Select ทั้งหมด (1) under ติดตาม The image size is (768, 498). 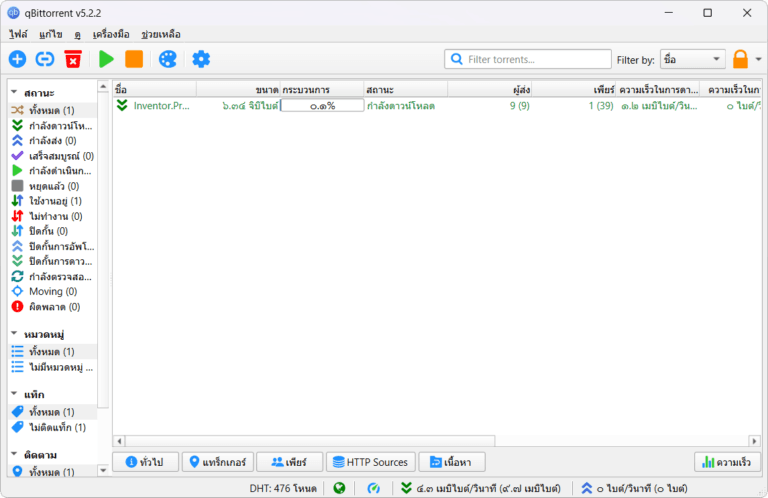click(x=52, y=472)
